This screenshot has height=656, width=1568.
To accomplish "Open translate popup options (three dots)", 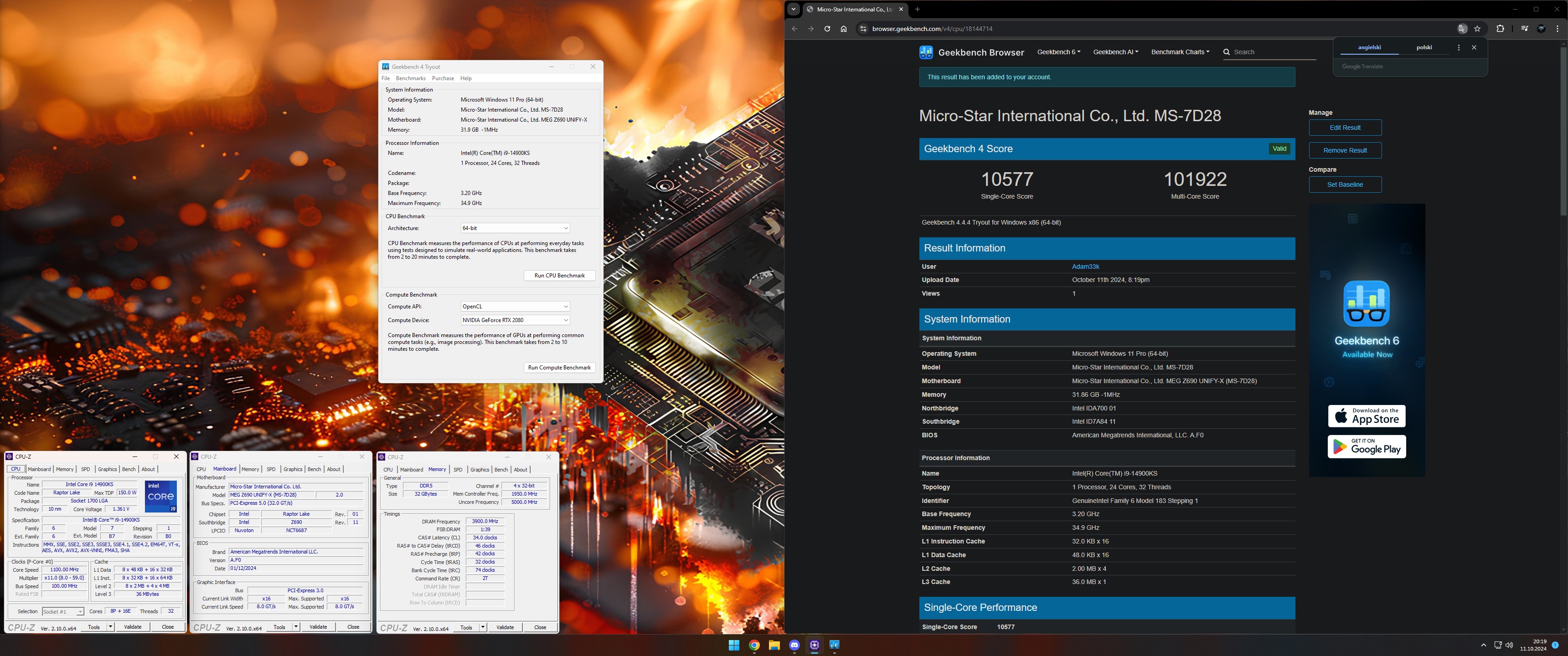I will [x=1459, y=47].
